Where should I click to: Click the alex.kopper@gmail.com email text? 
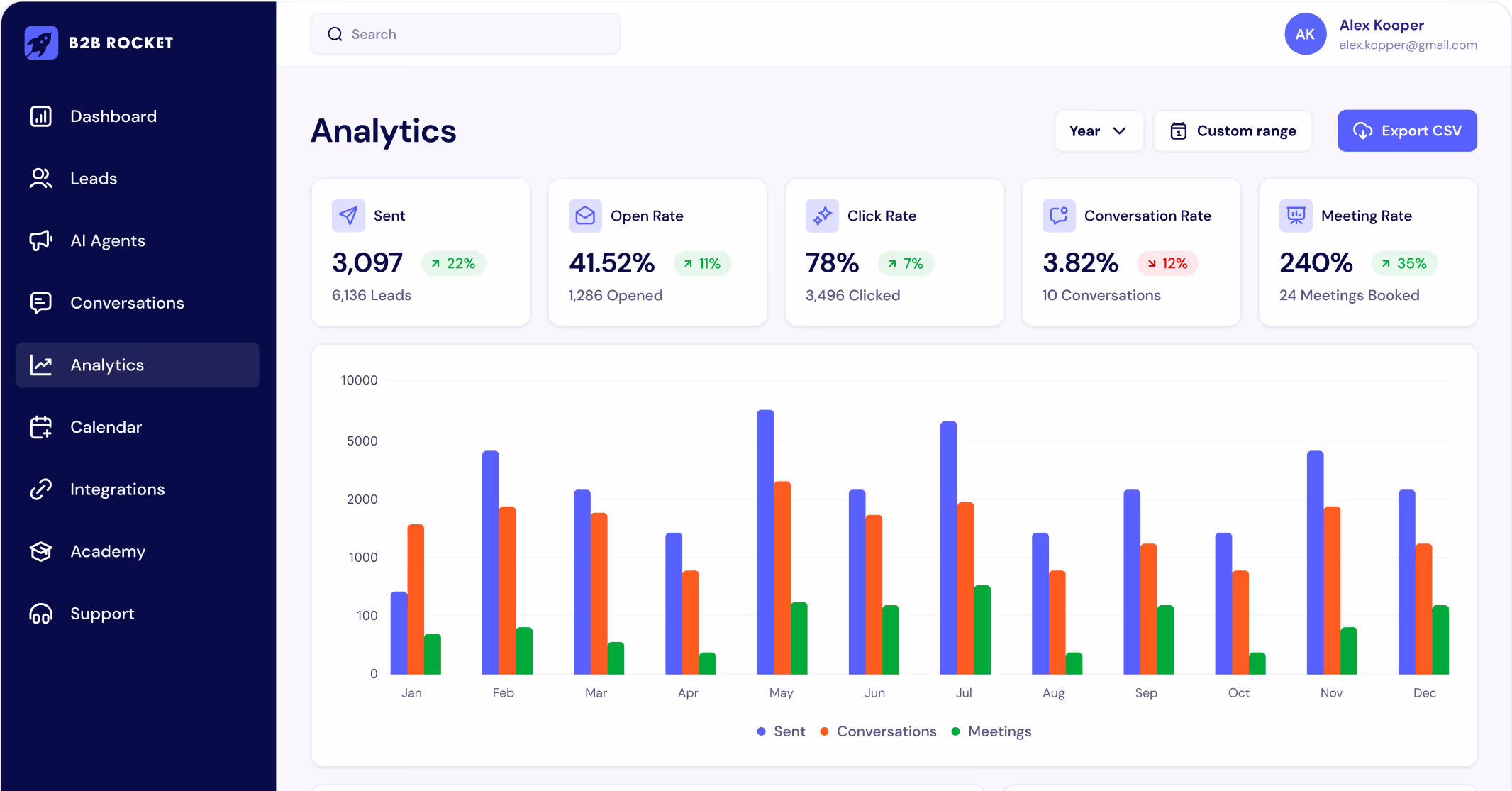(x=1408, y=45)
